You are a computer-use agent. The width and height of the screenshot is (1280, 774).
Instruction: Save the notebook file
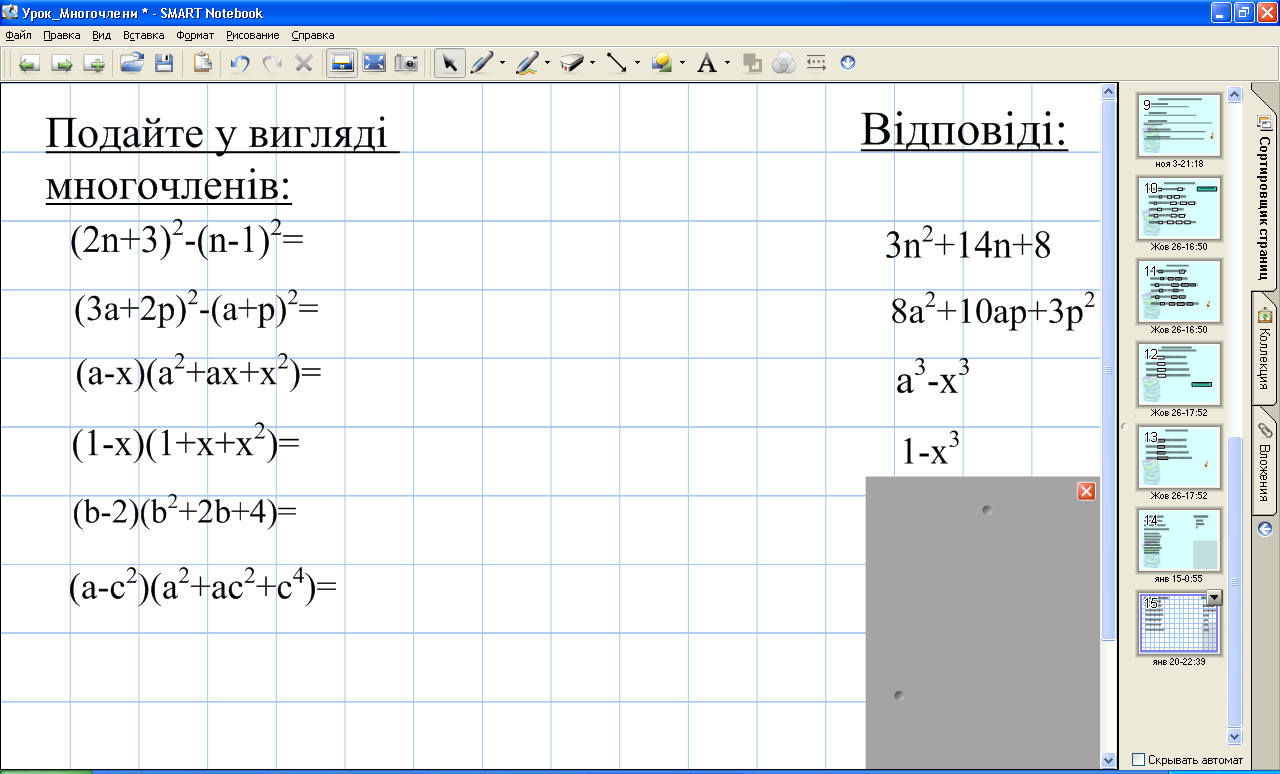click(163, 64)
